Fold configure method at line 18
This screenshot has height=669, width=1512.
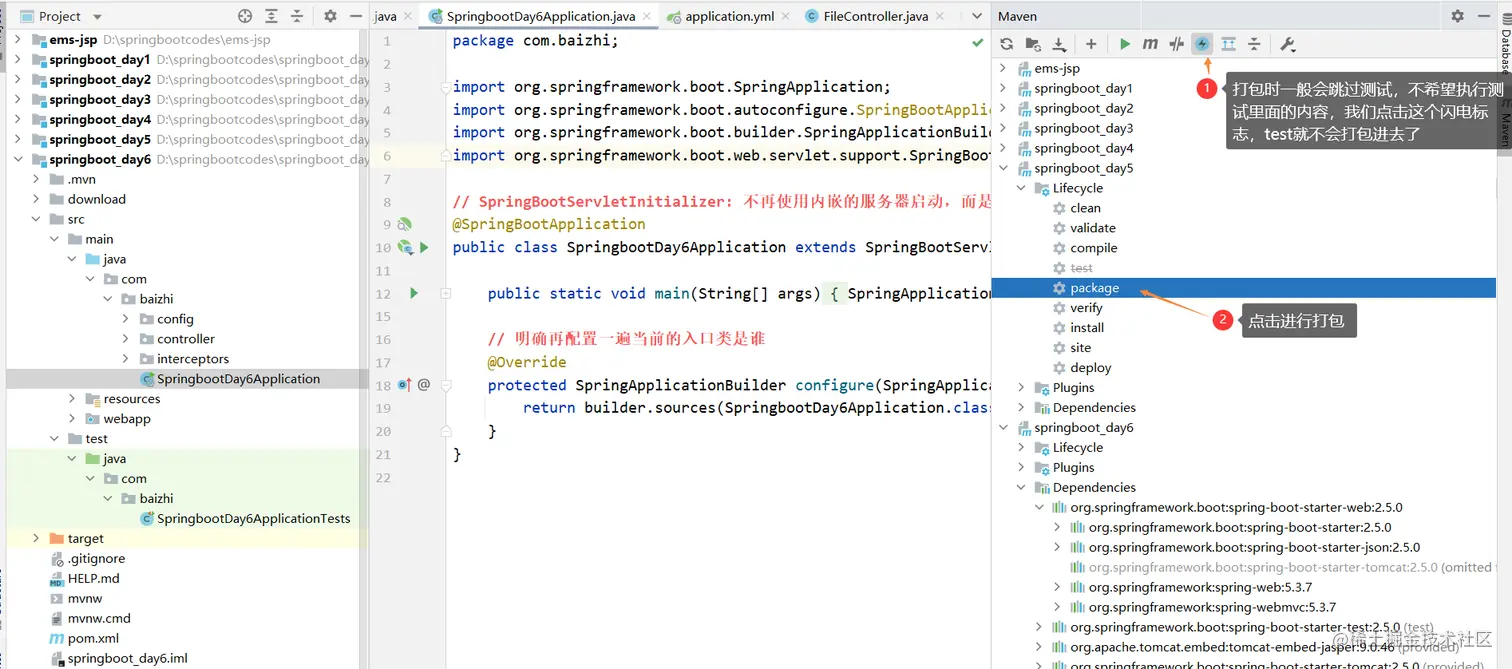tap(446, 385)
